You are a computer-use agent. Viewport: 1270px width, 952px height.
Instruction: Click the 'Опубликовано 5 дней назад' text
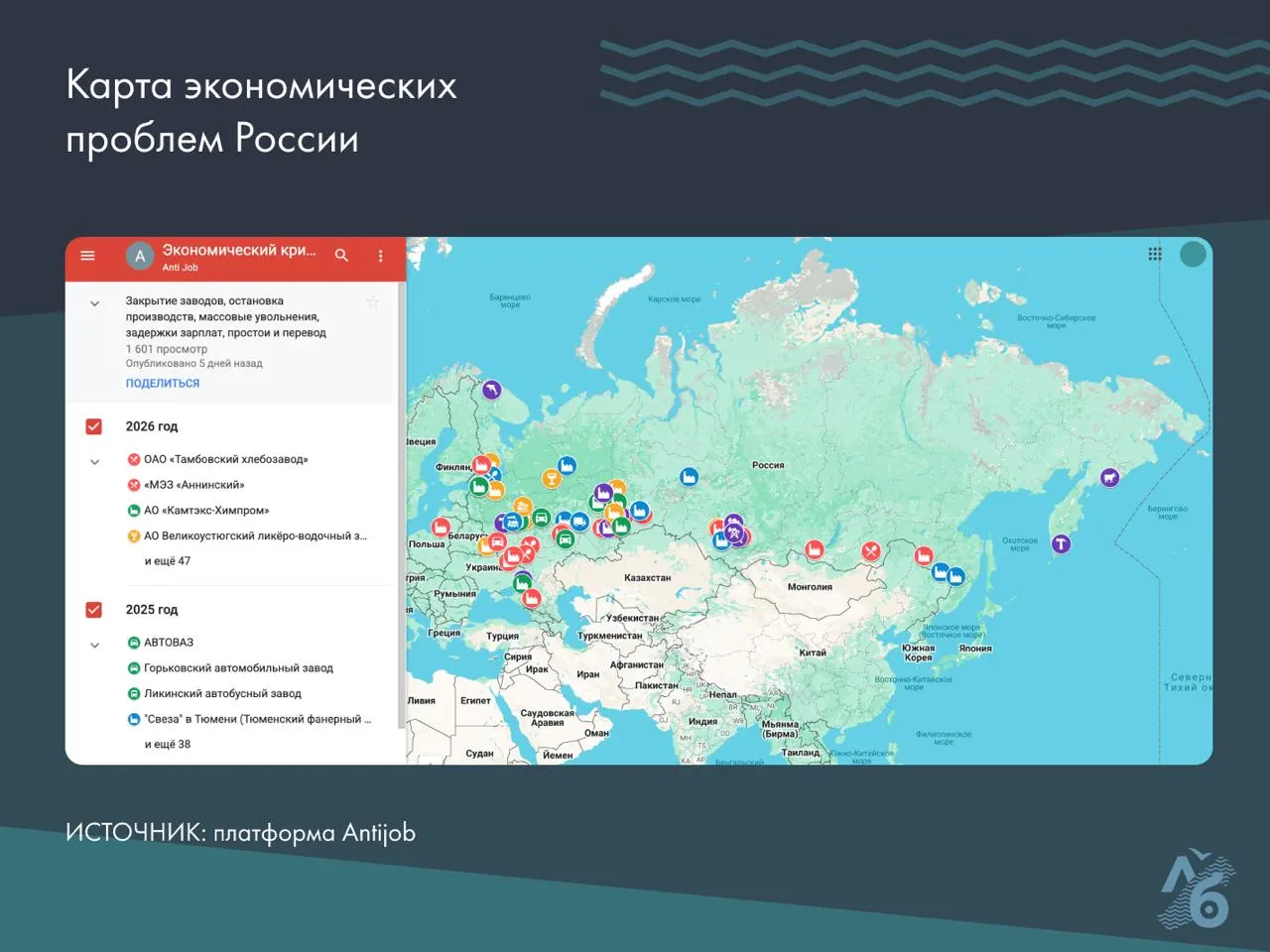194,364
